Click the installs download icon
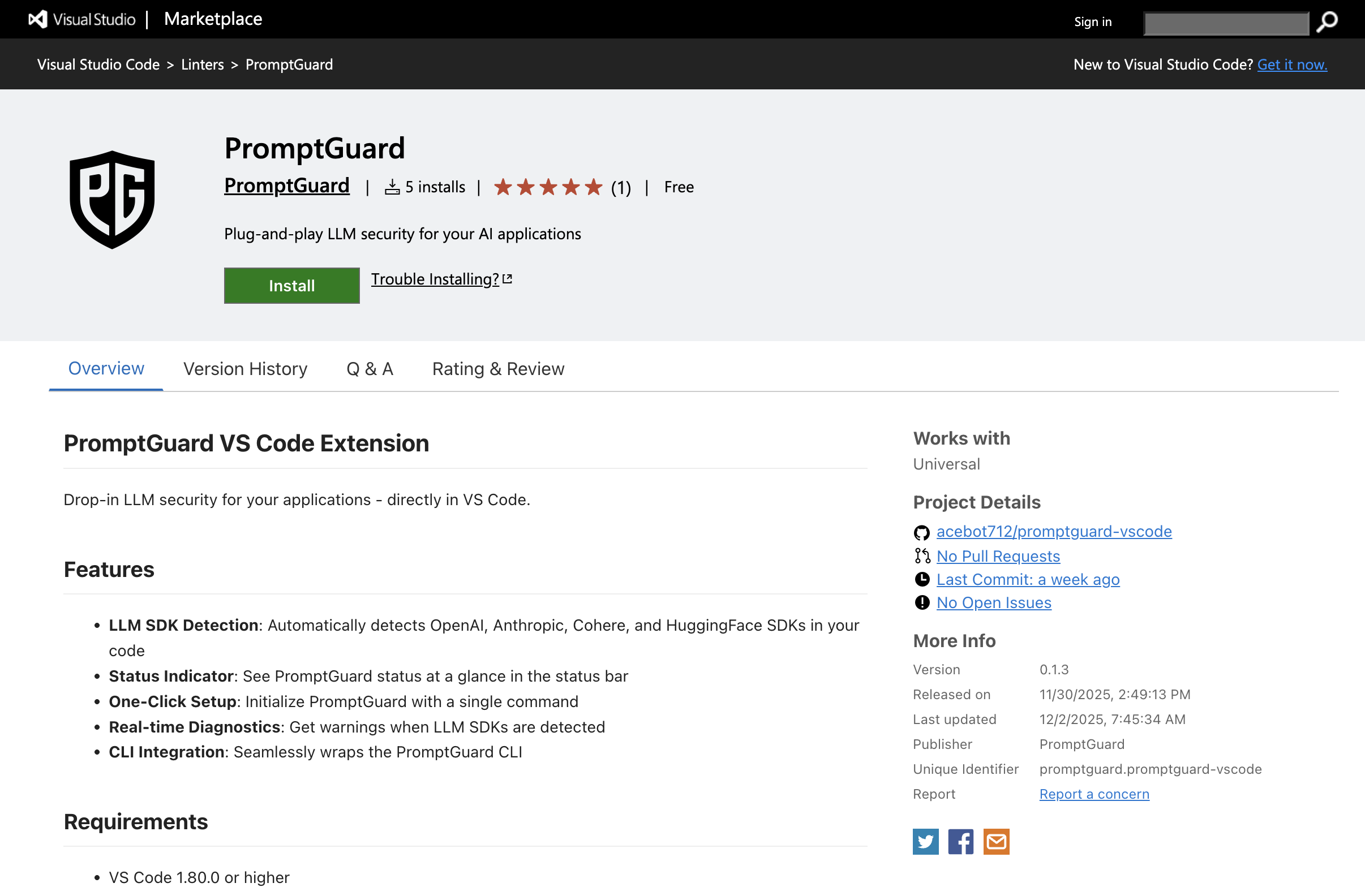 coord(392,187)
